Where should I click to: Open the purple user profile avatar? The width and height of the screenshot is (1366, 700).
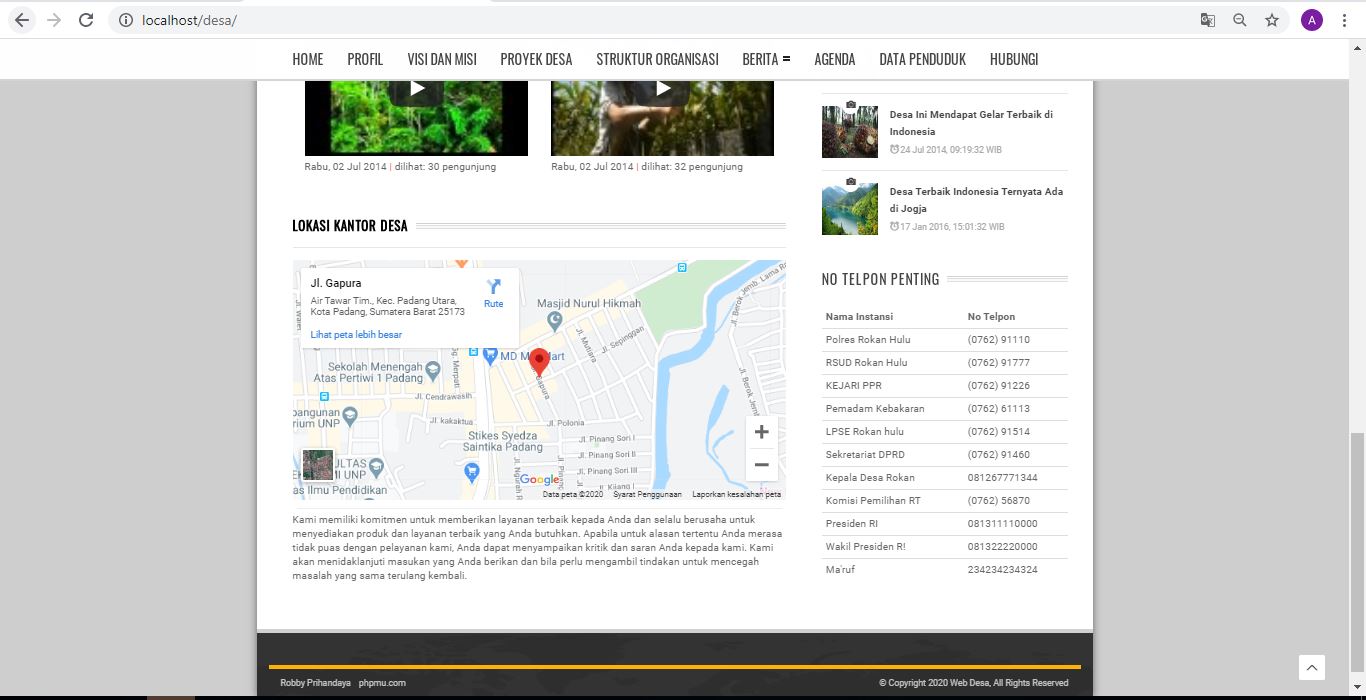[x=1312, y=20]
